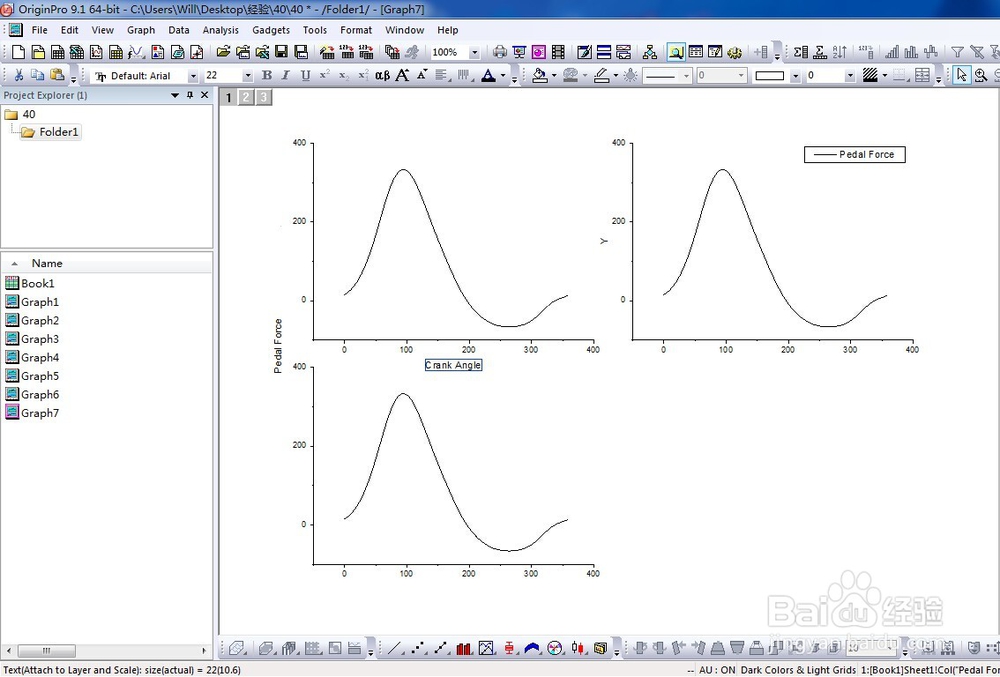The image size is (1000, 677).
Task: Activate the Zoom In tool
Action: pyautogui.click(x=981, y=75)
